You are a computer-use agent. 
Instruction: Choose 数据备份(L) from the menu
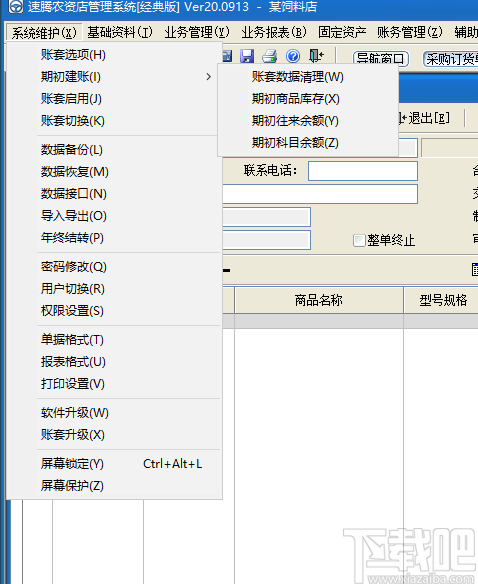[114, 150]
